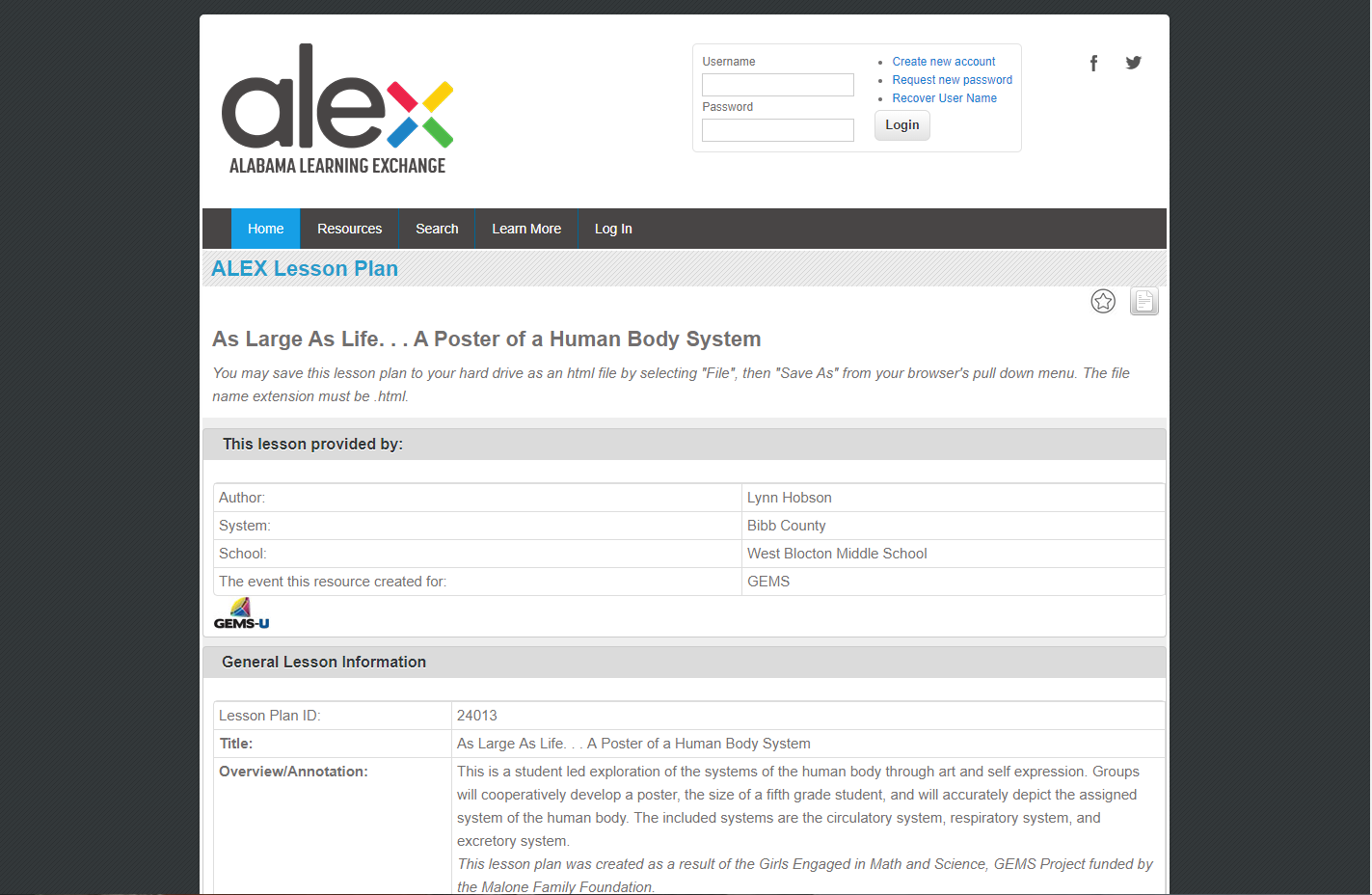This screenshot has height=895, width=1372.
Task: Click the Lesson Plan ID value 24013
Action: [476, 715]
